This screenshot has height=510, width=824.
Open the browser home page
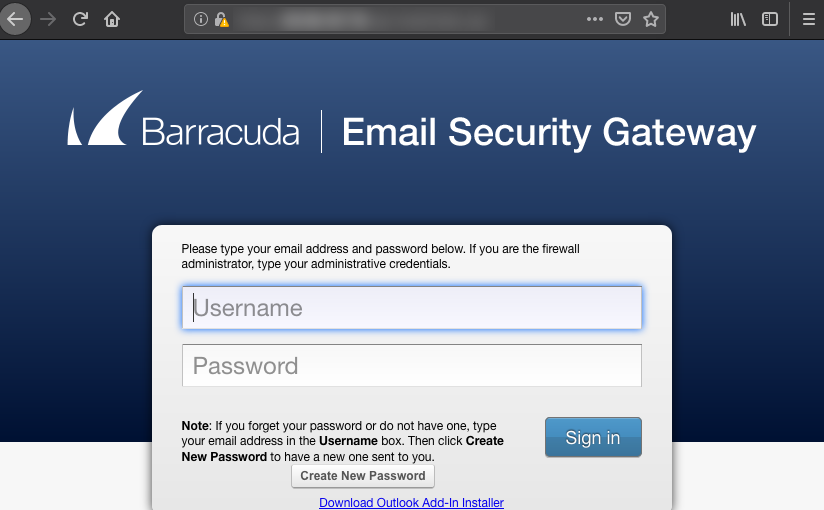(112, 19)
